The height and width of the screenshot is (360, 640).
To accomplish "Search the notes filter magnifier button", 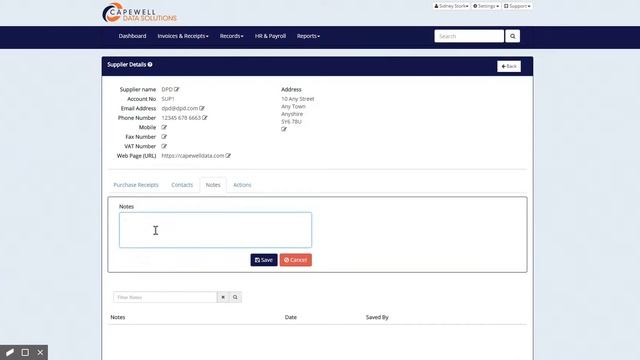I will [x=236, y=297].
